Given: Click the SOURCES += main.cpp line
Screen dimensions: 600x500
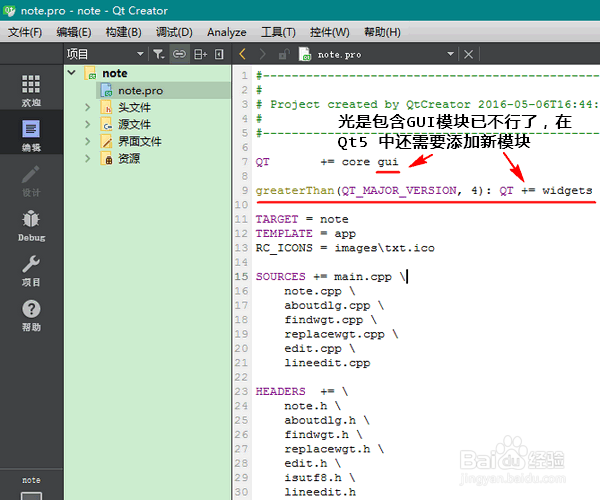Looking at the screenshot, I should click(331, 277).
